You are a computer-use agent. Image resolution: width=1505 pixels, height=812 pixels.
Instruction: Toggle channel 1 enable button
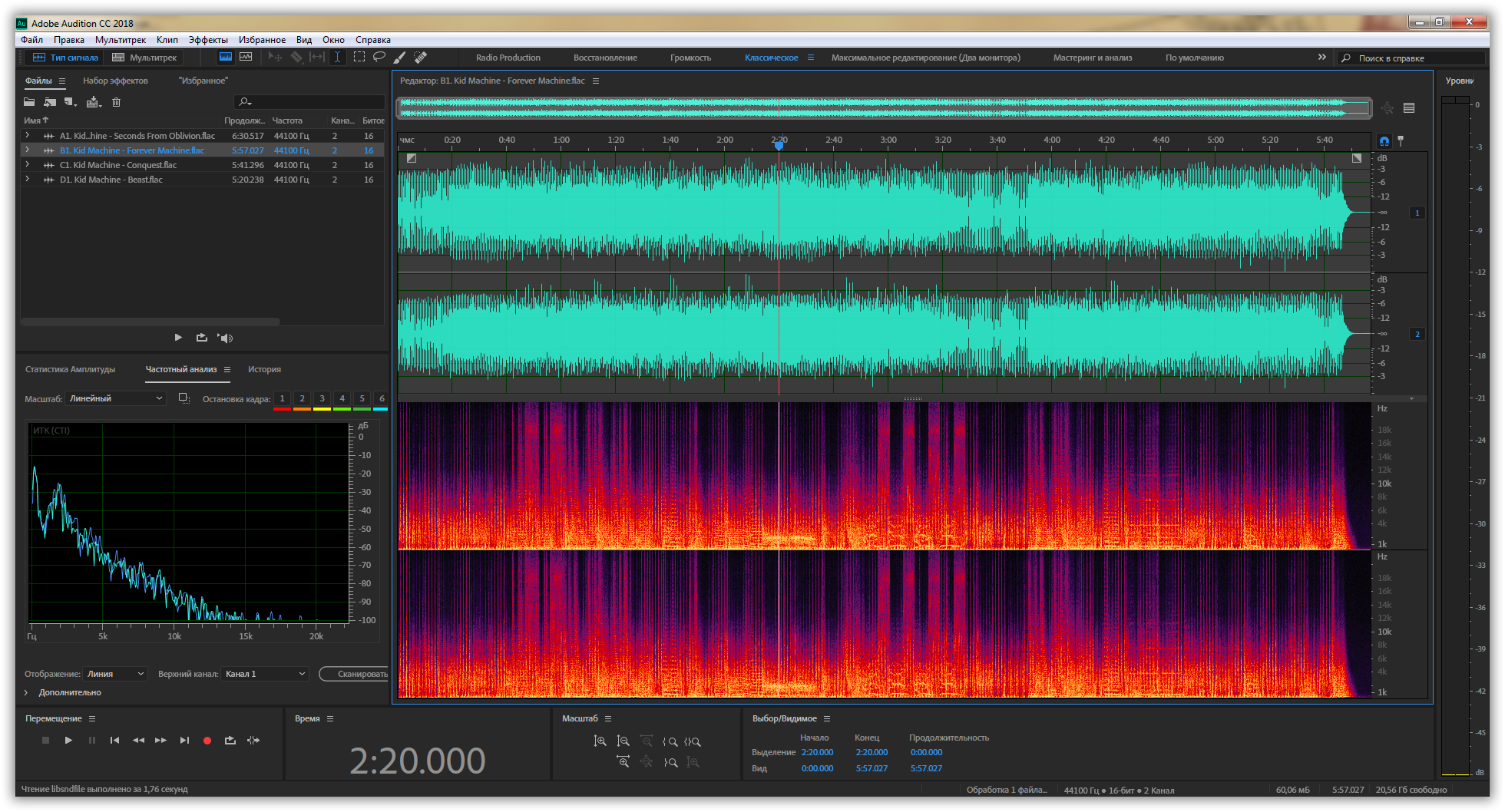point(1417,213)
